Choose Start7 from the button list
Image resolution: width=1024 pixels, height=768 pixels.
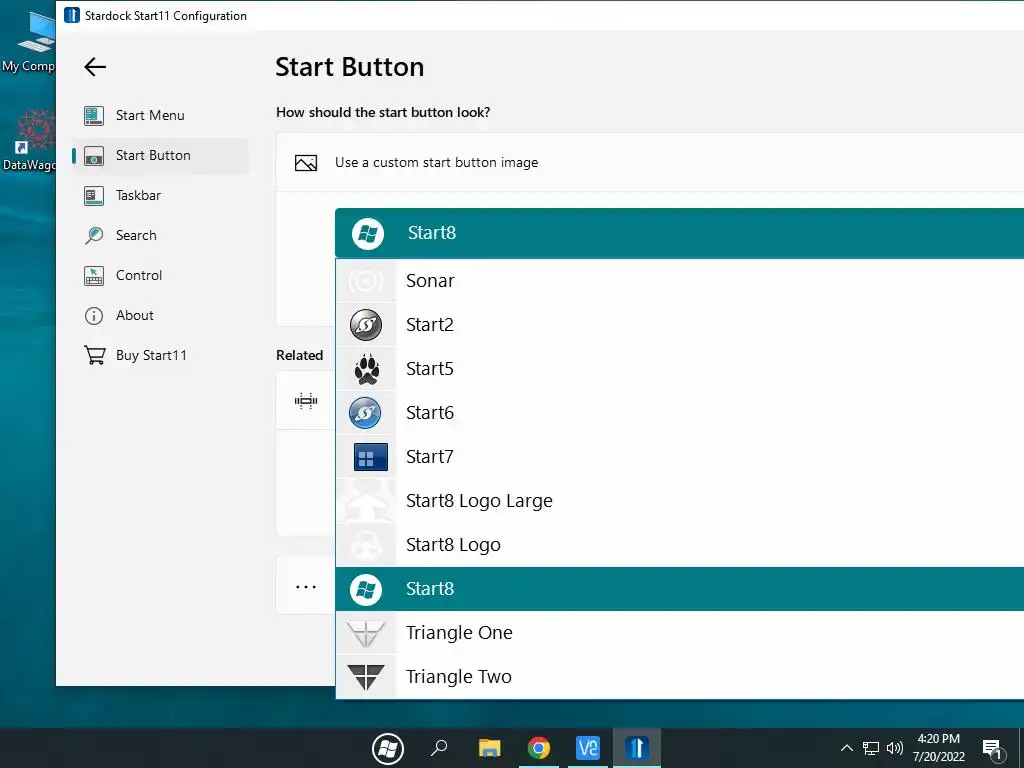click(x=679, y=456)
